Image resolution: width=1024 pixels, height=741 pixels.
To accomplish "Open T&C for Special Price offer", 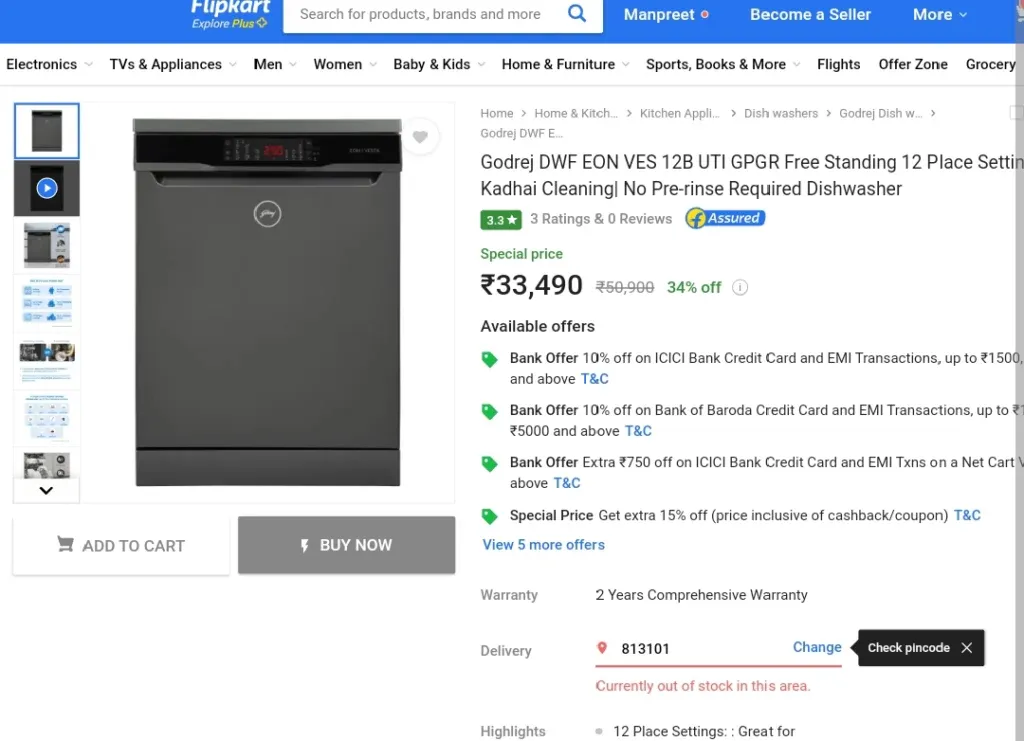I will pos(967,515).
